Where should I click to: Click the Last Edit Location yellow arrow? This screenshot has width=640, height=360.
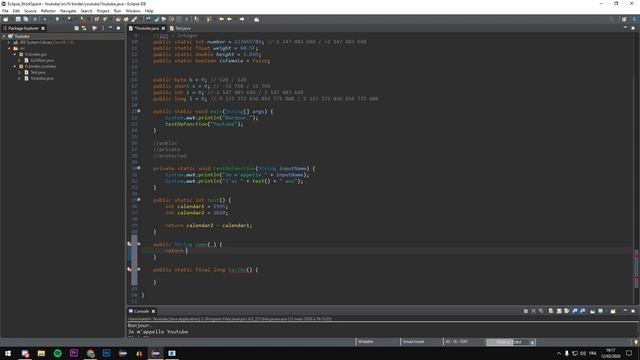click(x=222, y=19)
